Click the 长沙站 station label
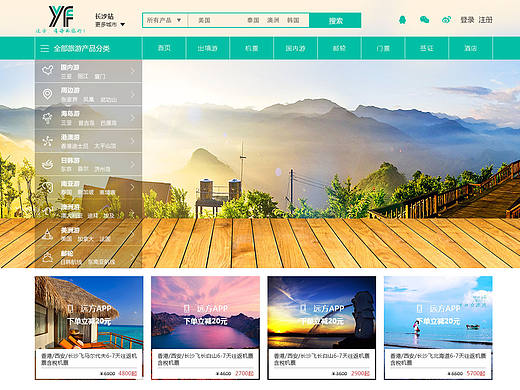This screenshot has width=520, height=390. tap(104, 16)
